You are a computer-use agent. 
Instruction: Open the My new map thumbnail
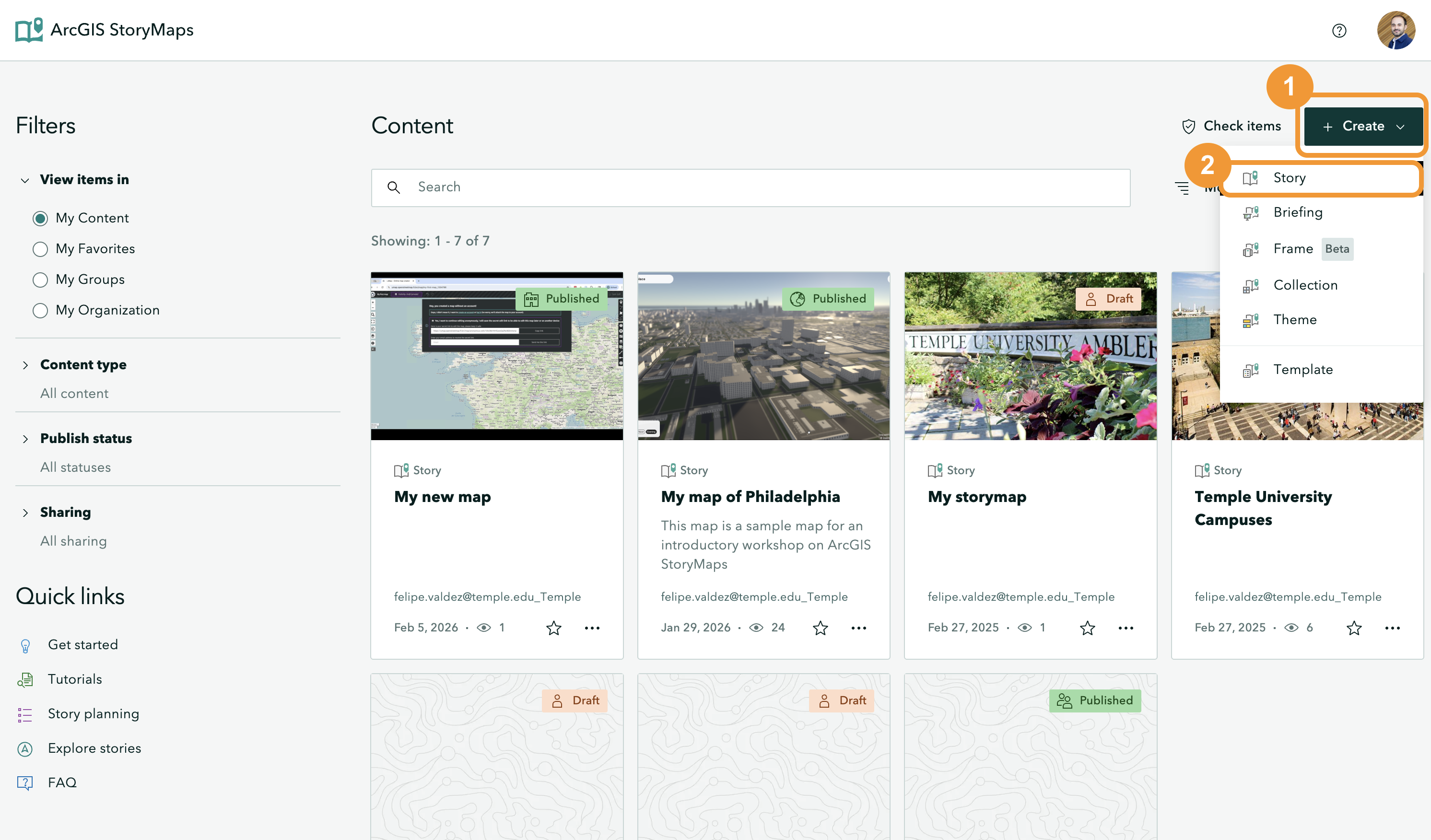[x=497, y=356]
